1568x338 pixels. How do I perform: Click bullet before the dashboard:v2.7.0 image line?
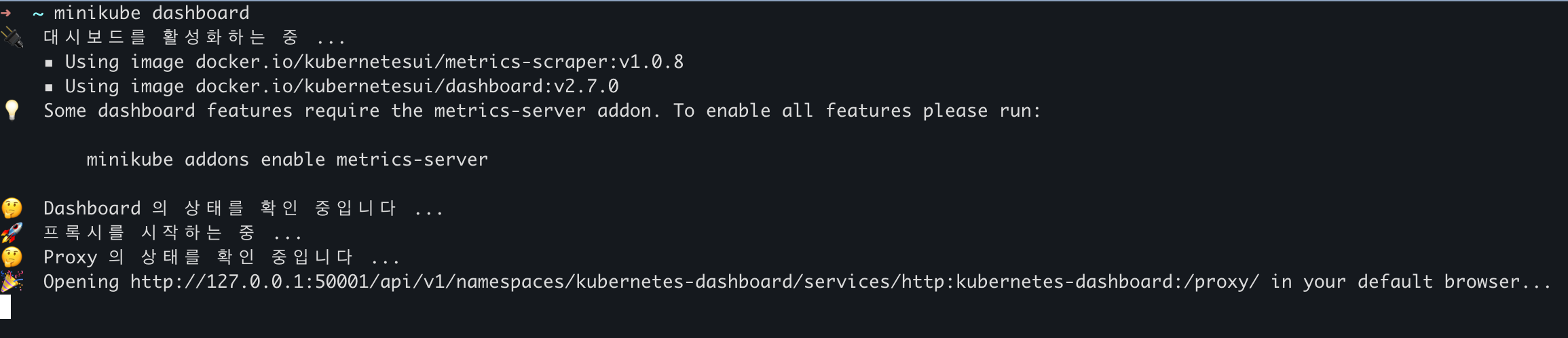[49, 88]
